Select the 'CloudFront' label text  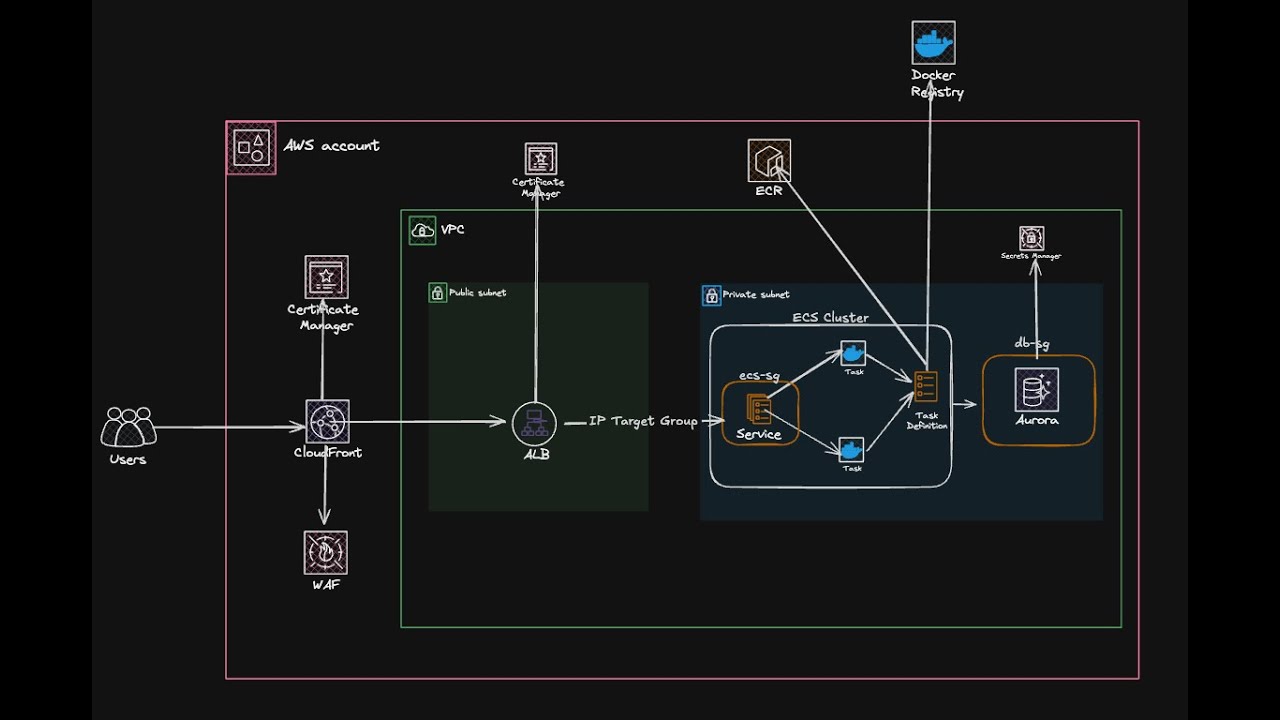click(328, 453)
